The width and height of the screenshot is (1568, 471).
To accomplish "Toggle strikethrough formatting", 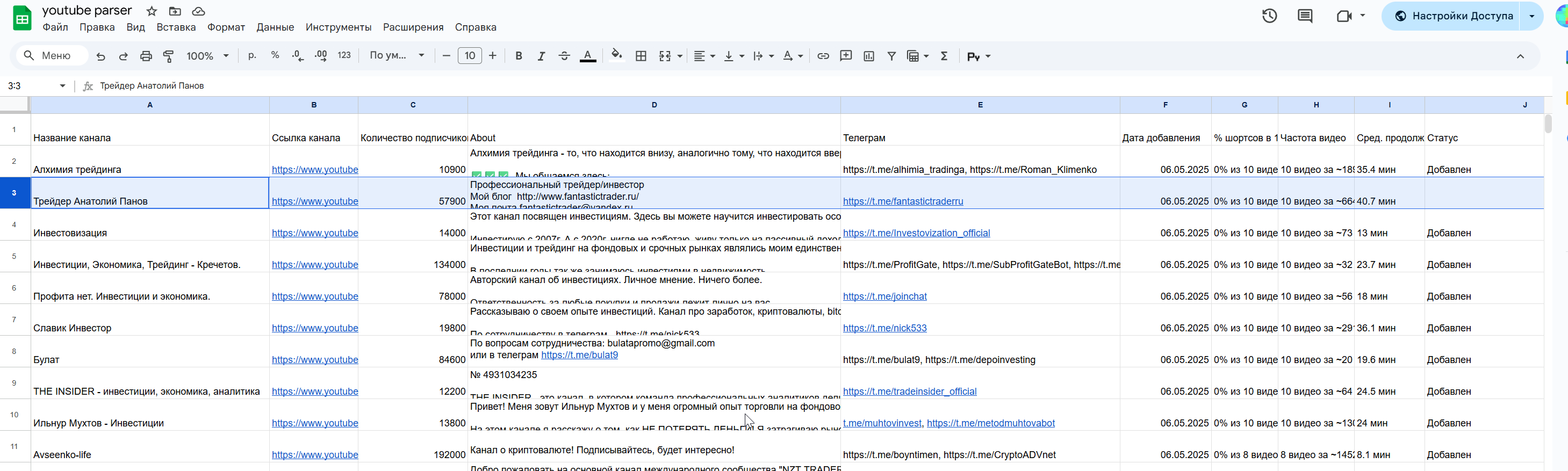I will (x=564, y=56).
